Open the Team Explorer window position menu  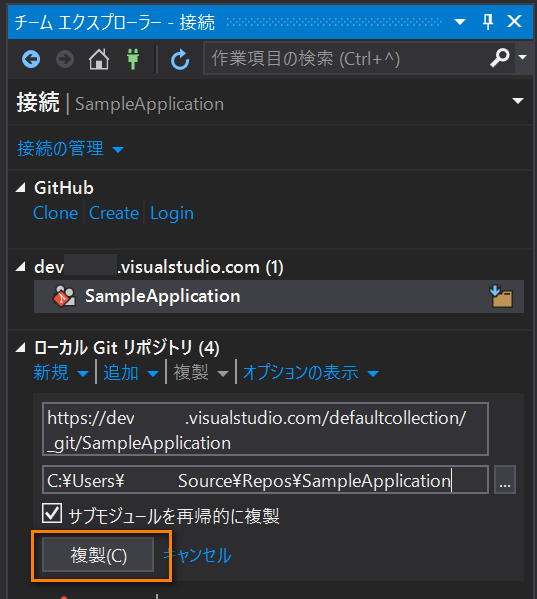[460, 21]
